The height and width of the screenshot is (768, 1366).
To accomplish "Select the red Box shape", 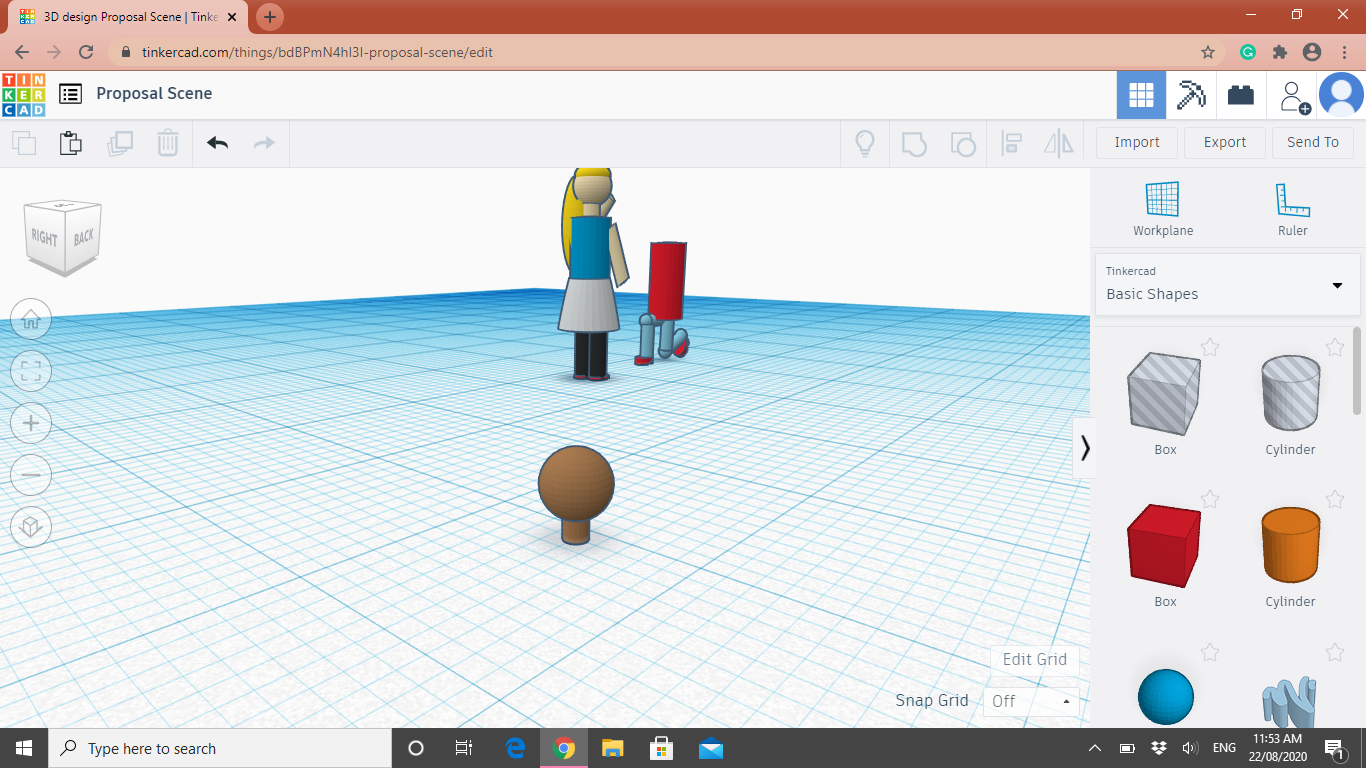I will pos(1165,545).
